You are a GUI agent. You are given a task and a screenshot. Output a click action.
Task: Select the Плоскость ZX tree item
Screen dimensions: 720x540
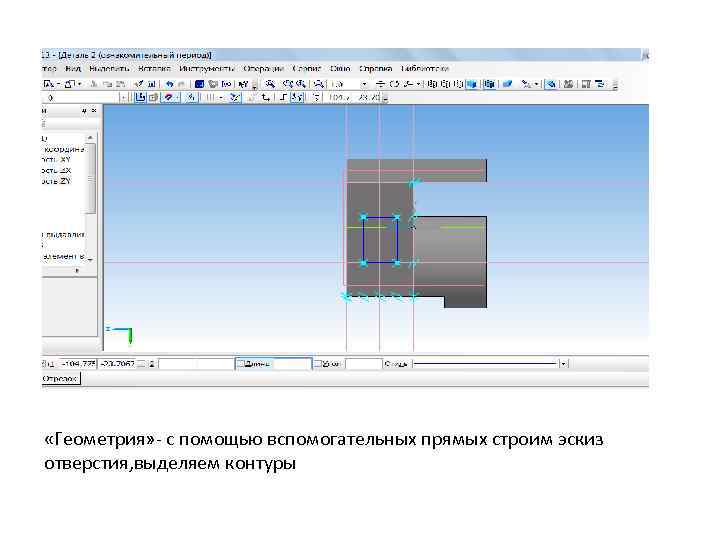[56, 170]
